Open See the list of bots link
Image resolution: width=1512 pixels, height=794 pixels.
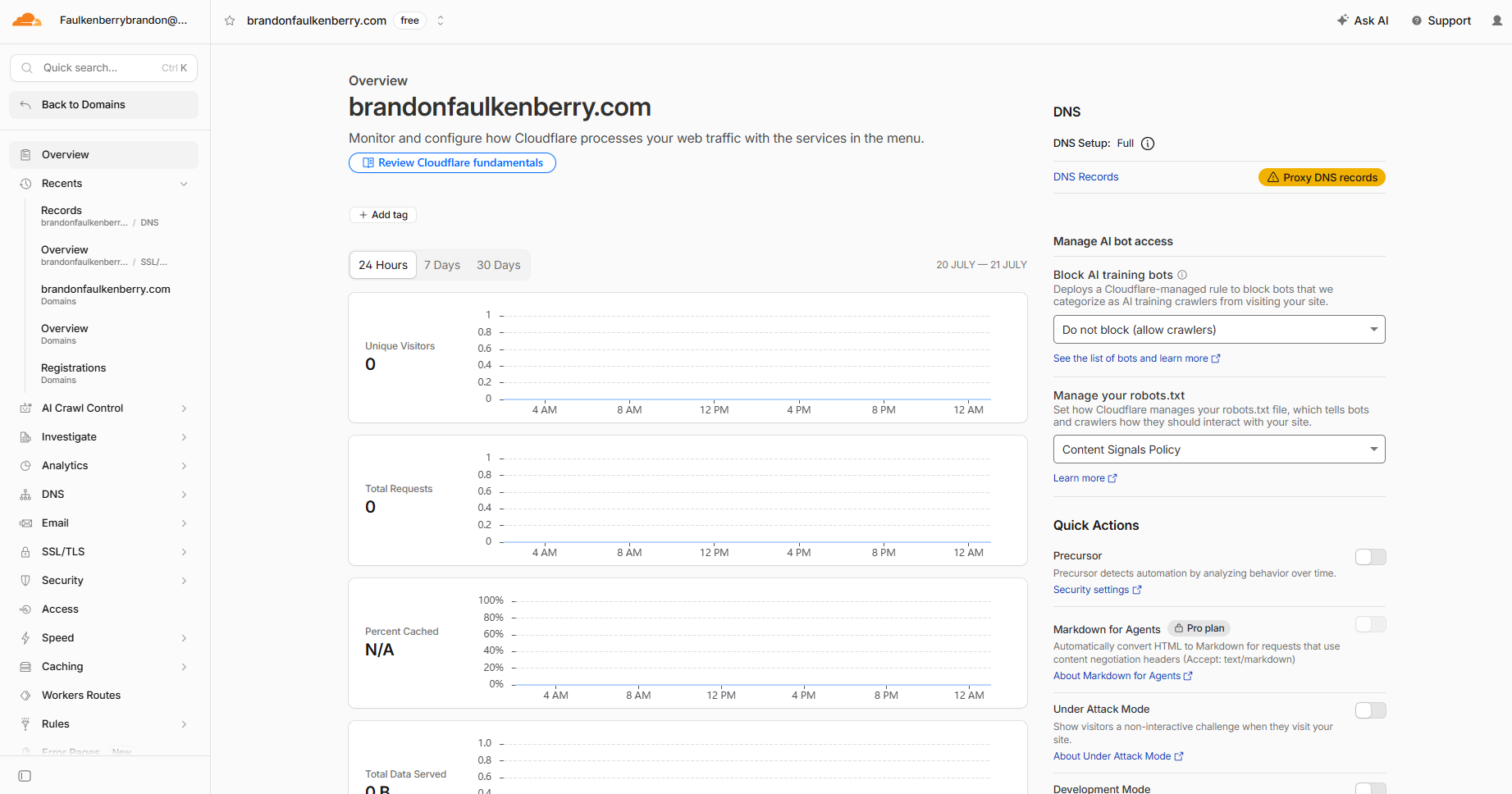pyautogui.click(x=1136, y=358)
